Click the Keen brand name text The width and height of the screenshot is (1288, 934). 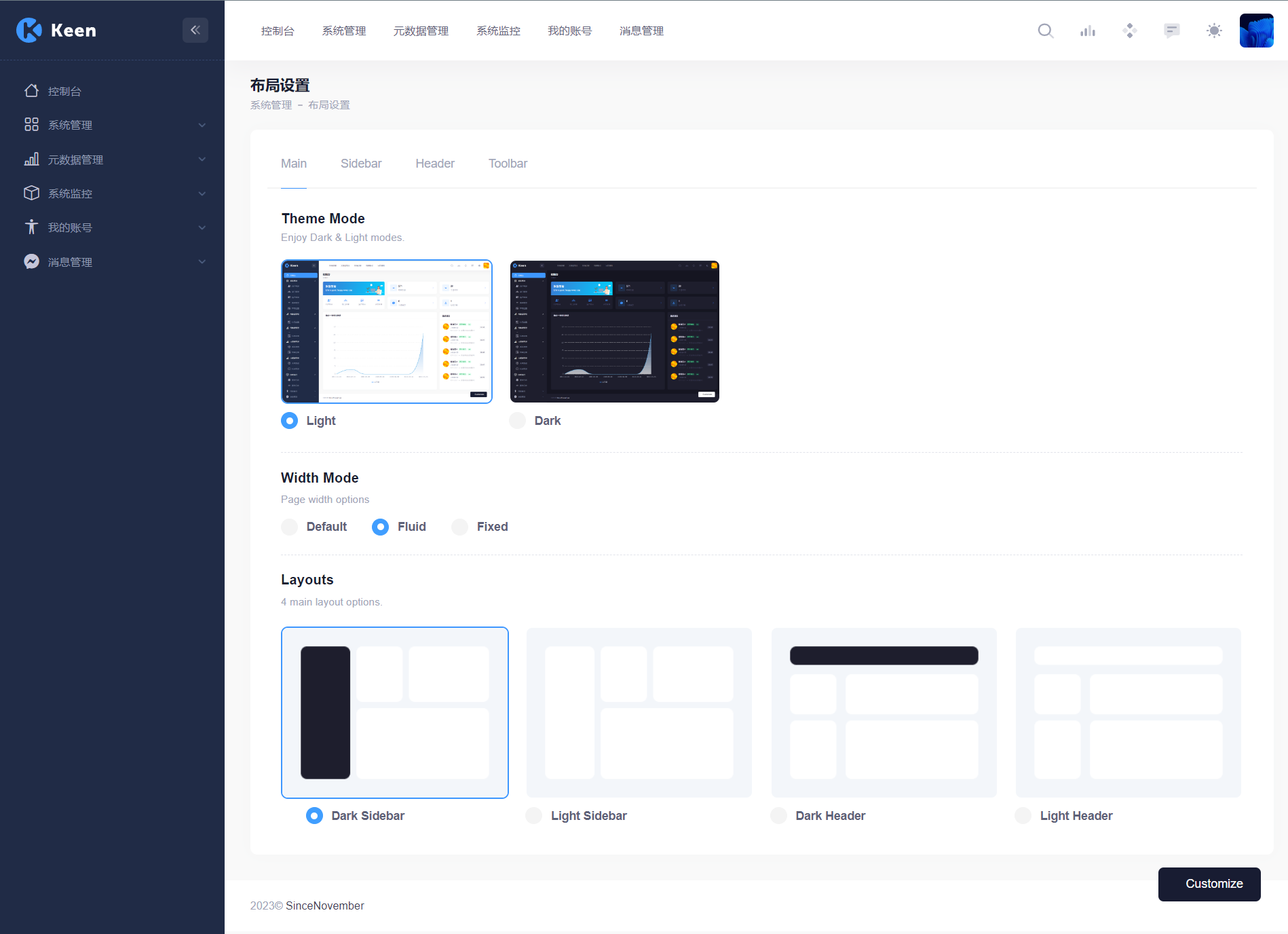(x=73, y=31)
